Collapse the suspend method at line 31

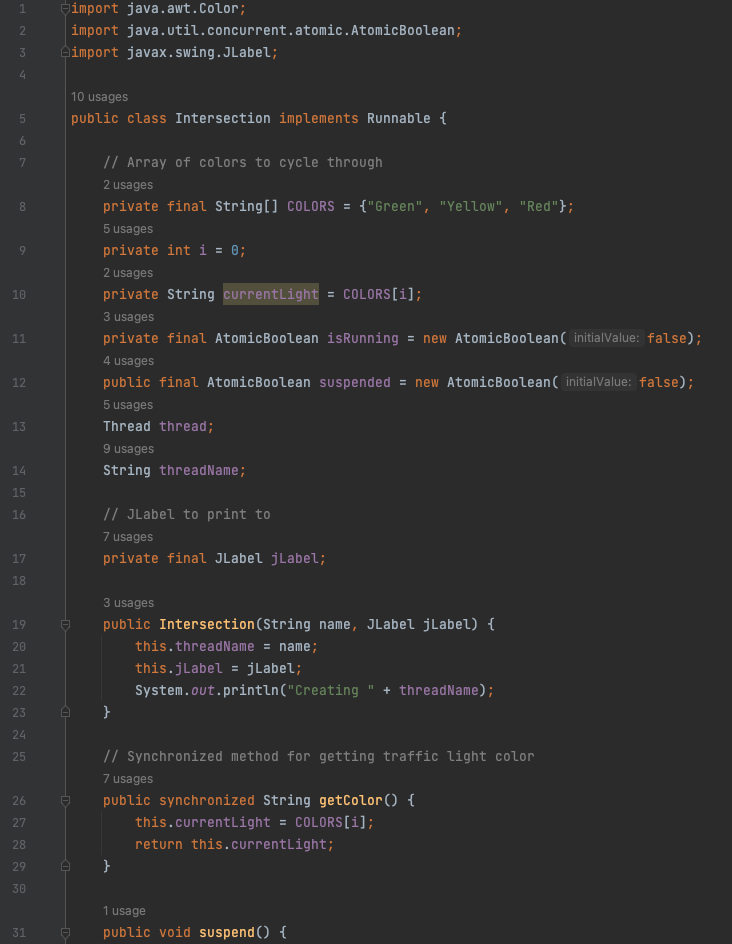[x=66, y=933]
